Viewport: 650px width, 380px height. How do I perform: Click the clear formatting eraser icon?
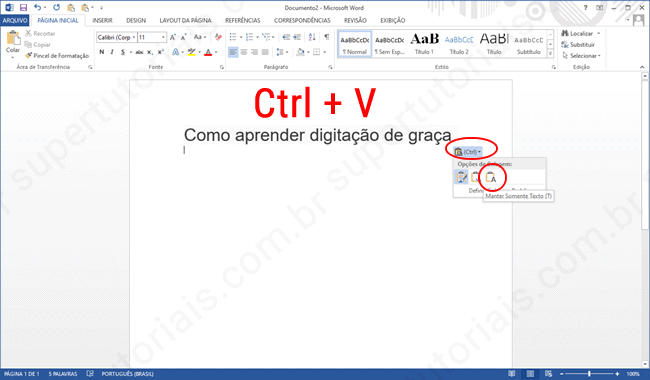tap(218, 37)
